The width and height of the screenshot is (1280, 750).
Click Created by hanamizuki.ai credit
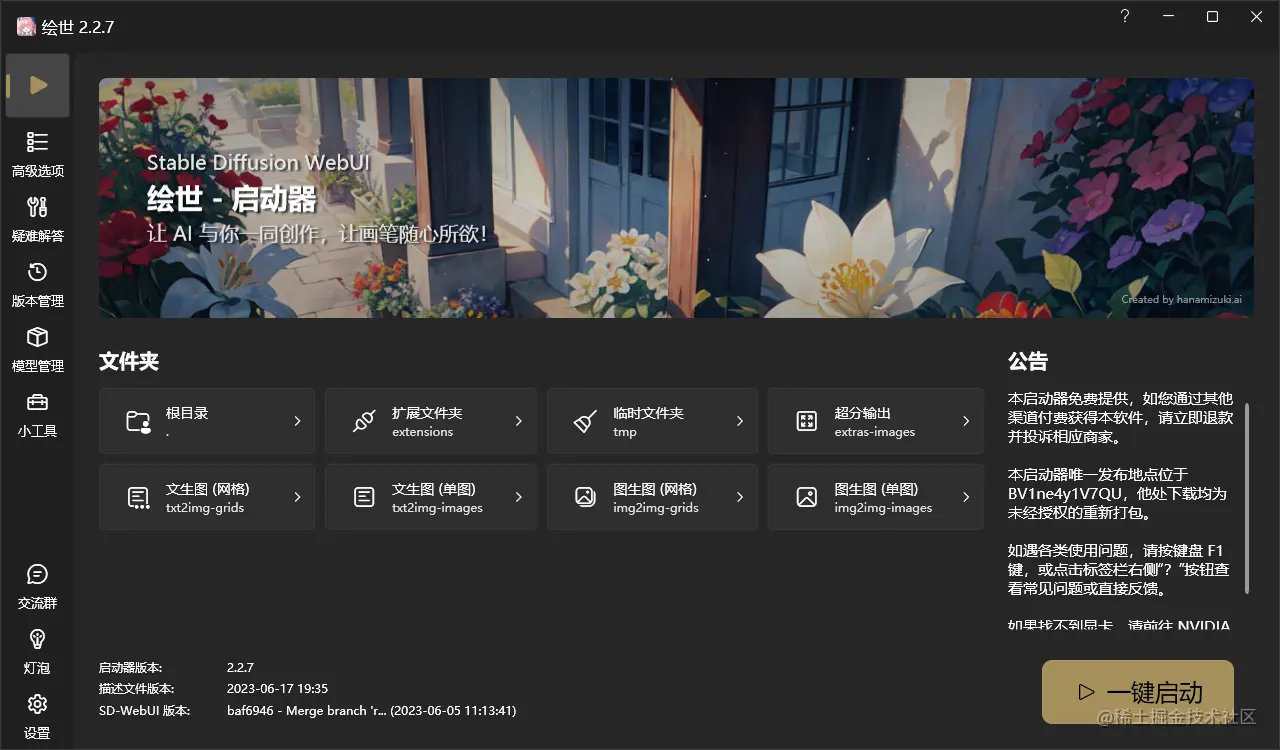1182,299
